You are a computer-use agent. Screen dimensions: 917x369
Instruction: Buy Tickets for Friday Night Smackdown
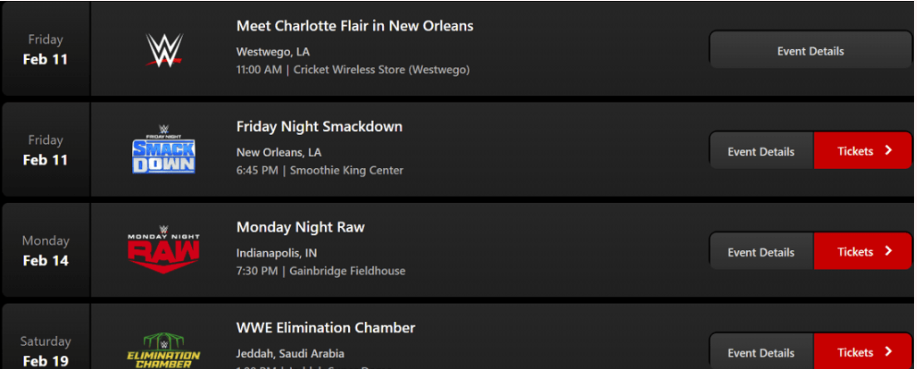click(x=863, y=151)
